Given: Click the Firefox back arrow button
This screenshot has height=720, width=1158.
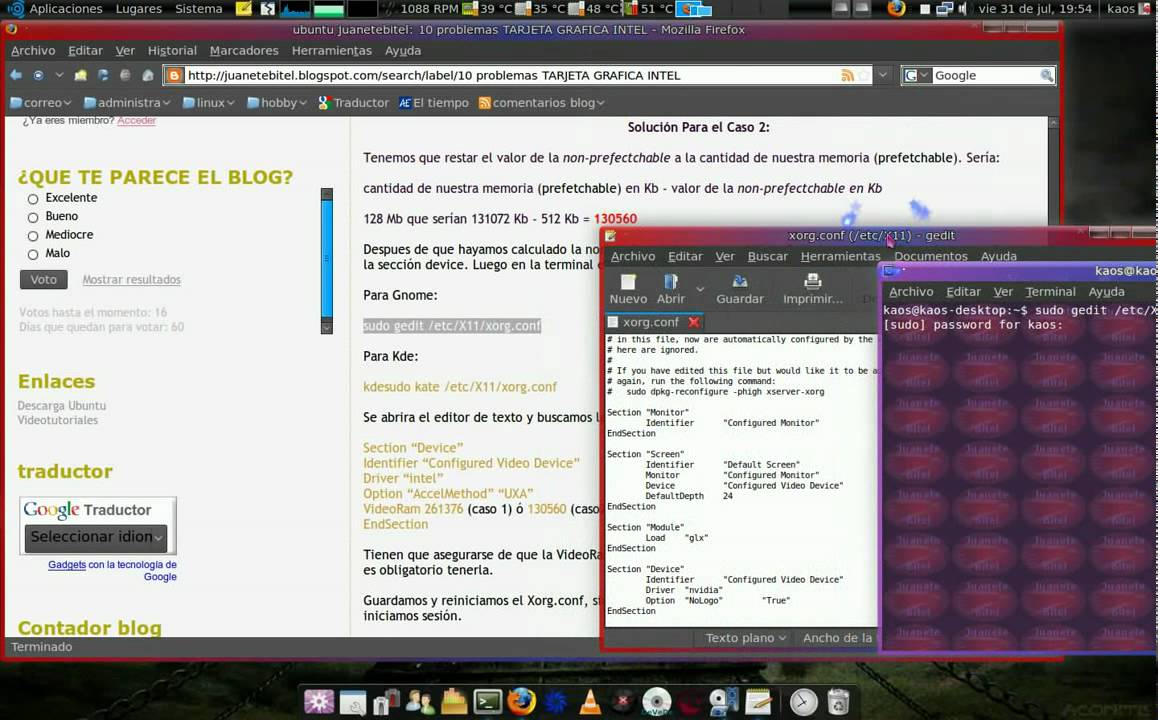Looking at the screenshot, I should pos(16,75).
